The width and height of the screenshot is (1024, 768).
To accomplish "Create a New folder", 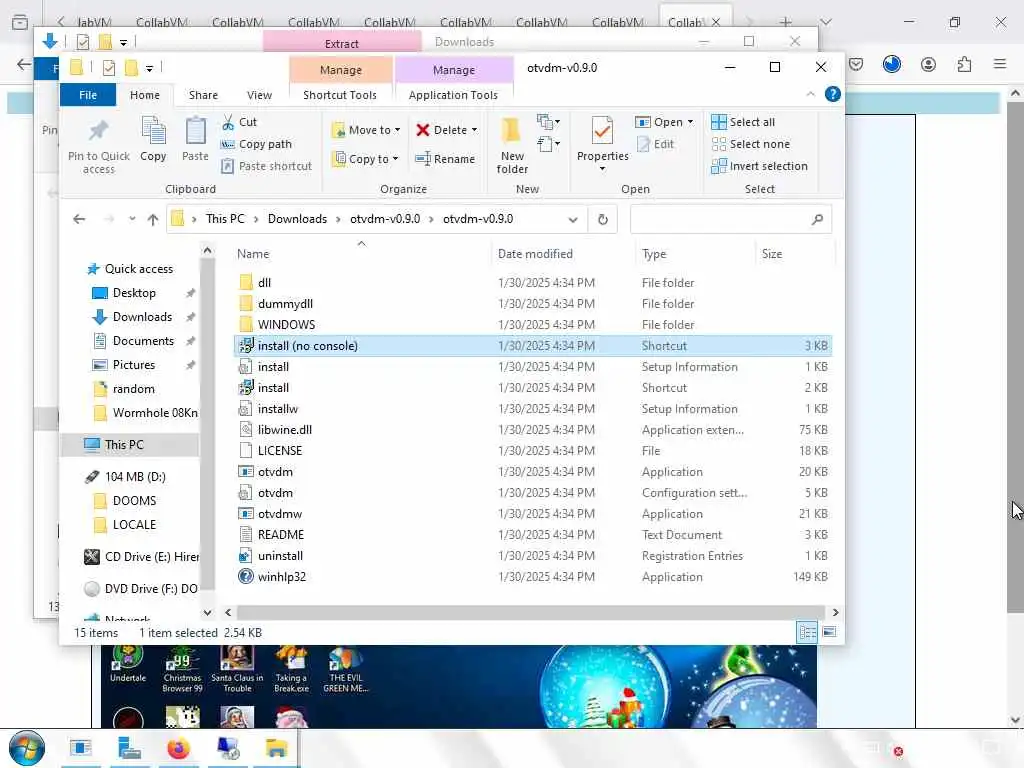I will [512, 146].
